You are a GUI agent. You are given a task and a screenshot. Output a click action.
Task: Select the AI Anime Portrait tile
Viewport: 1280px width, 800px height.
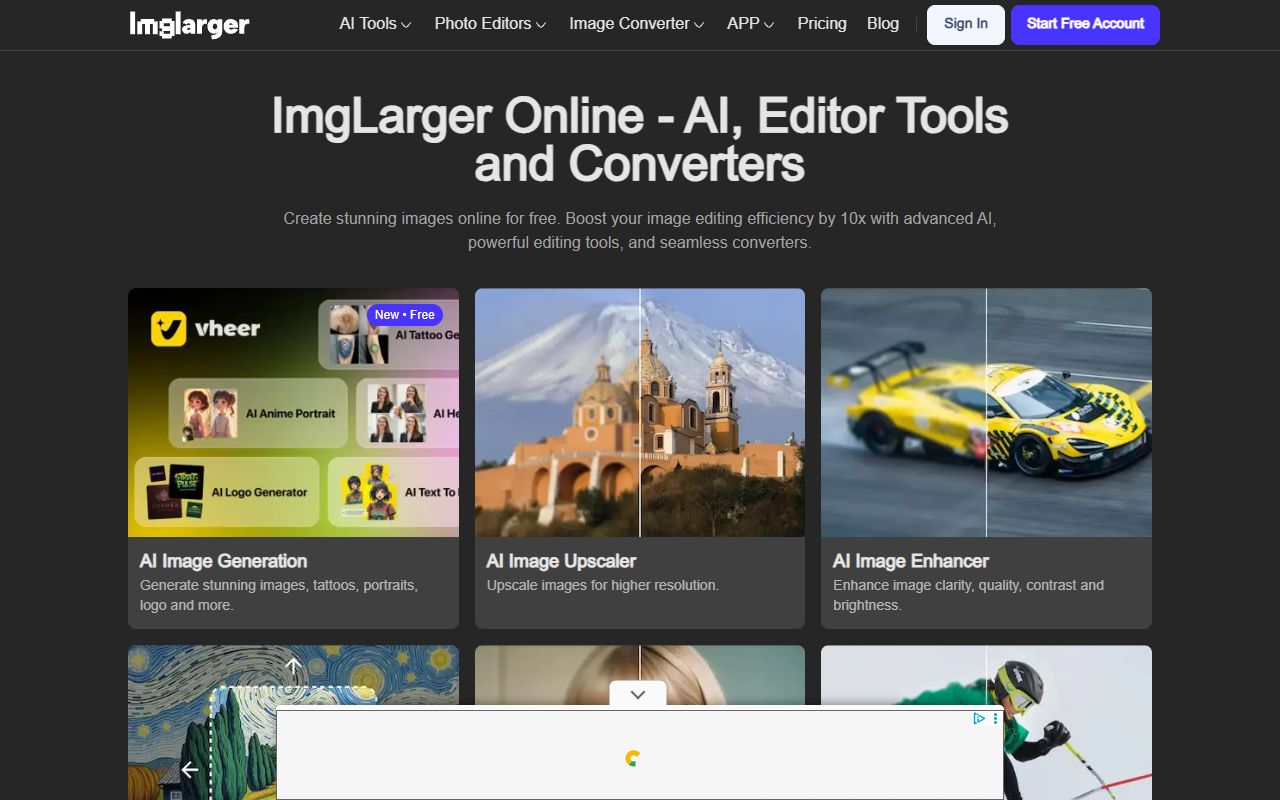pyautogui.click(x=260, y=413)
